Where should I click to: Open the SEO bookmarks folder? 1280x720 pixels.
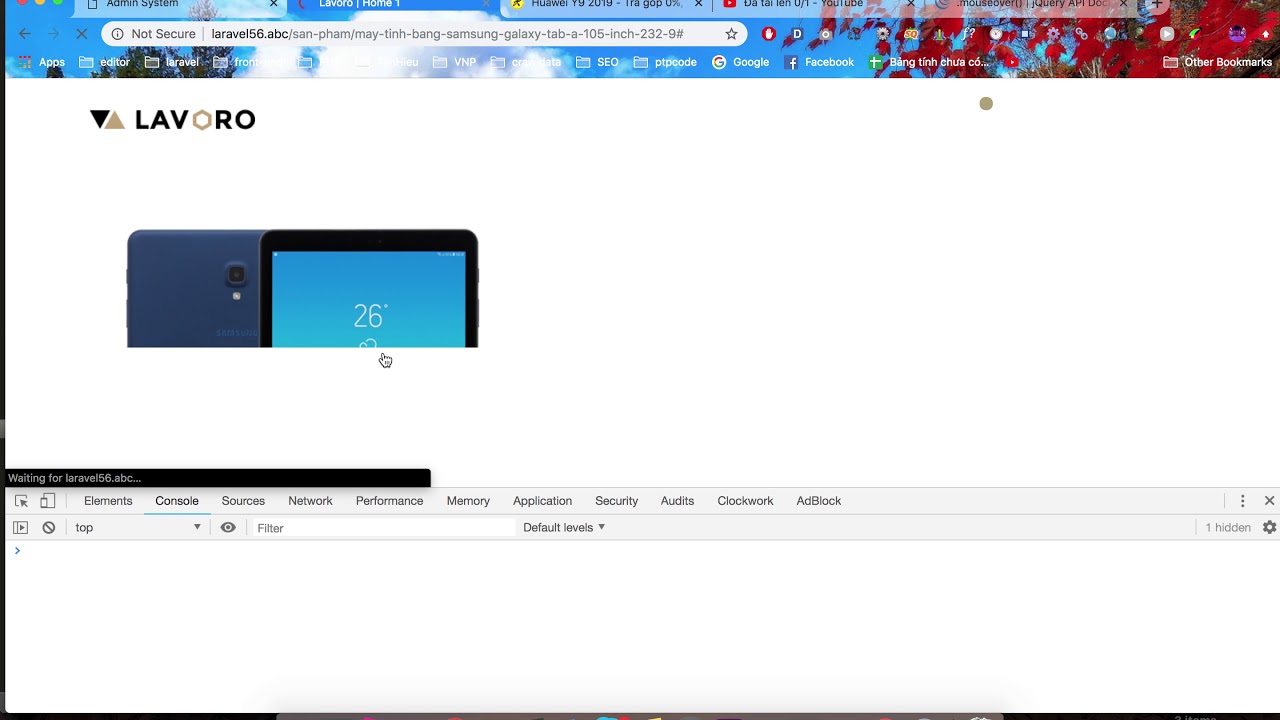pos(597,62)
